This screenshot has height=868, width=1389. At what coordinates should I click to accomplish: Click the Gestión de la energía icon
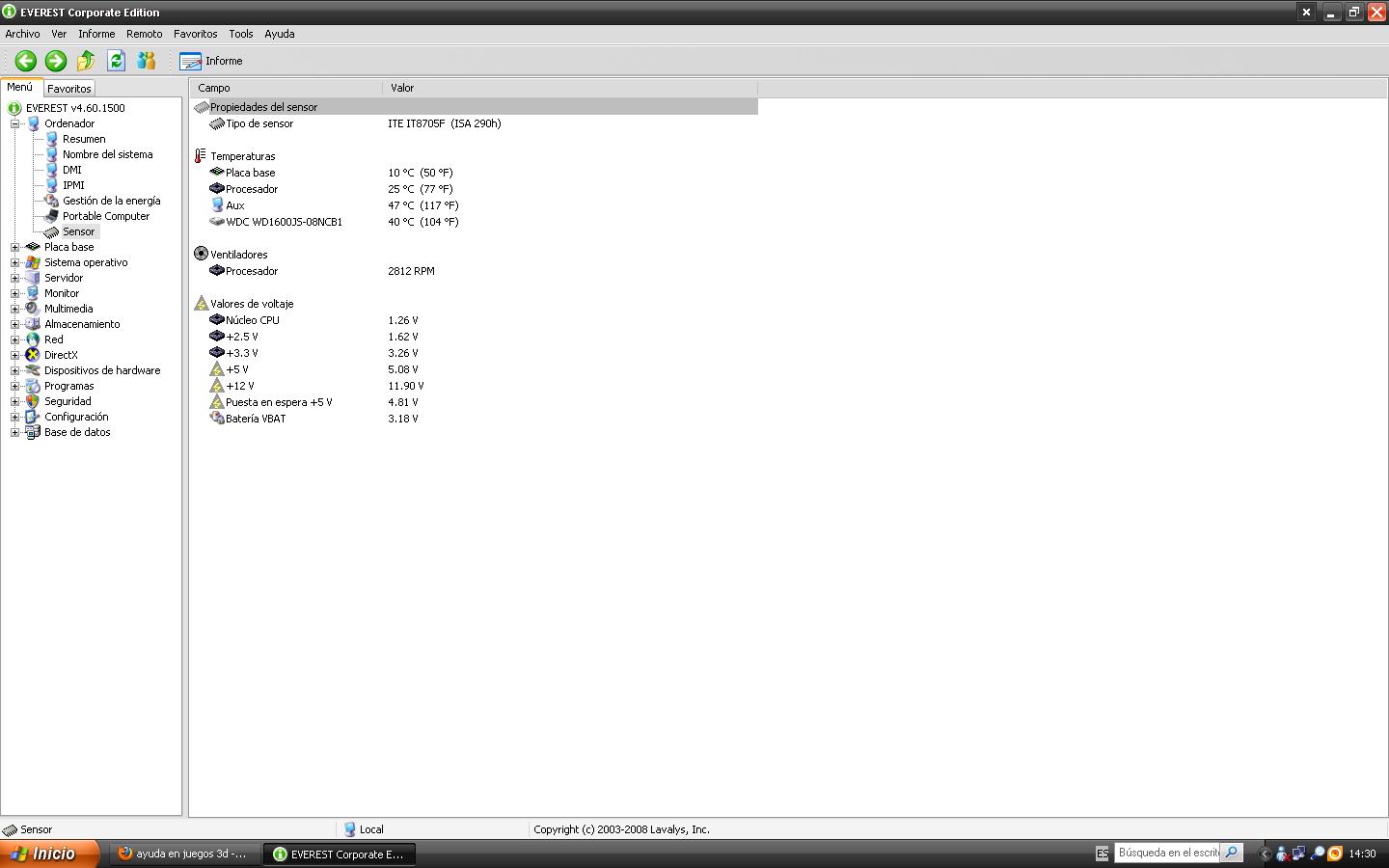[x=52, y=201]
